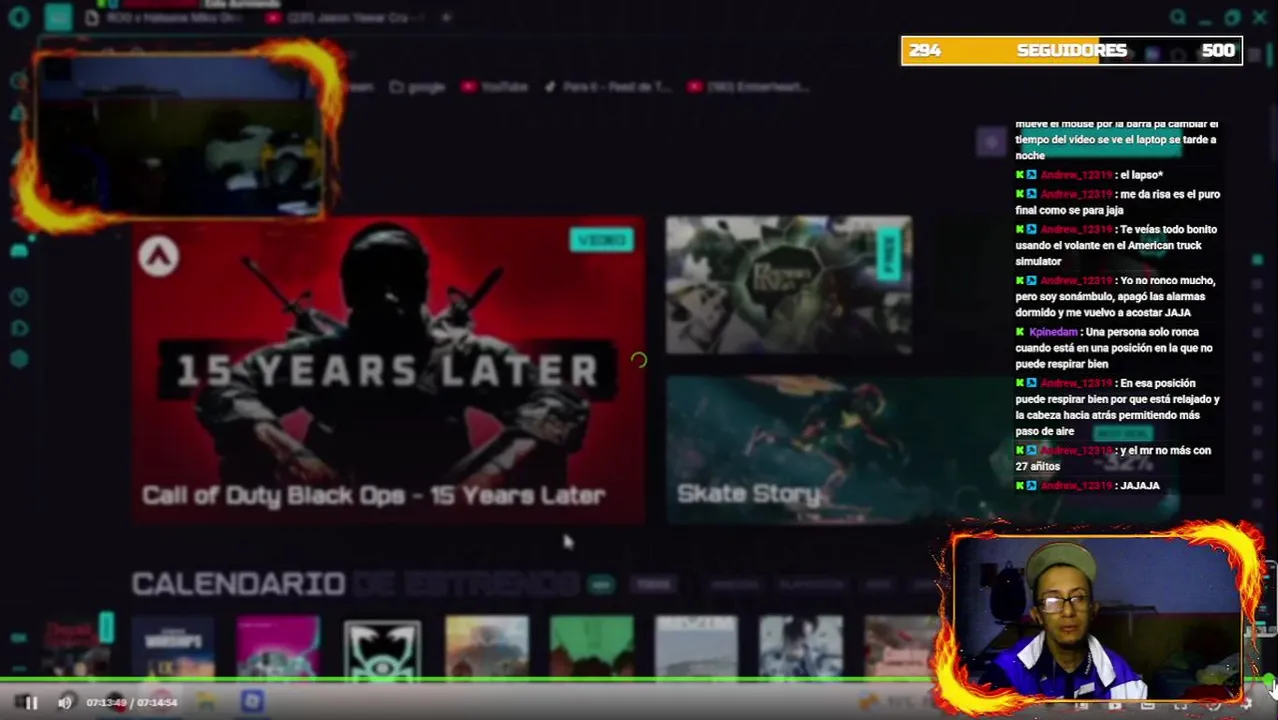Open the 15 Years Later Call of Duty banner
Viewport: 1278px width, 720px height.
coord(389,370)
